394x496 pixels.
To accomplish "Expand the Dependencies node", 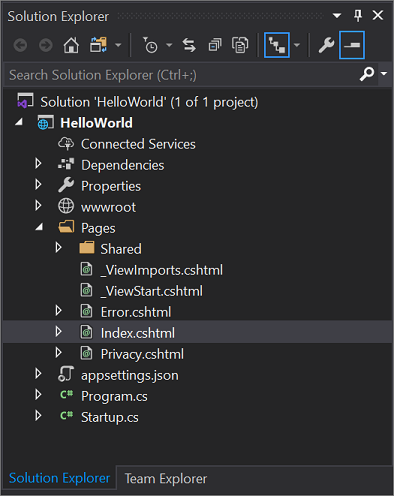I will click(38, 163).
